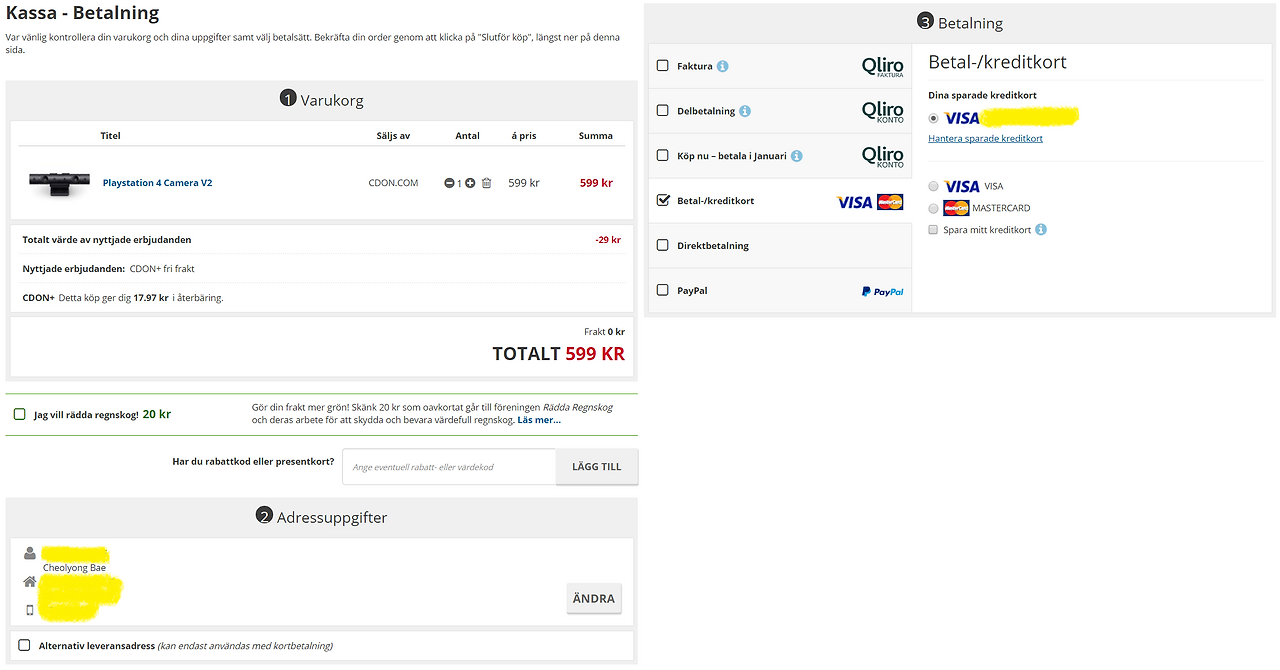The image size is (1280, 670).
Task: Tick Köp nu – betala i Januari
Action: pyautogui.click(x=662, y=156)
